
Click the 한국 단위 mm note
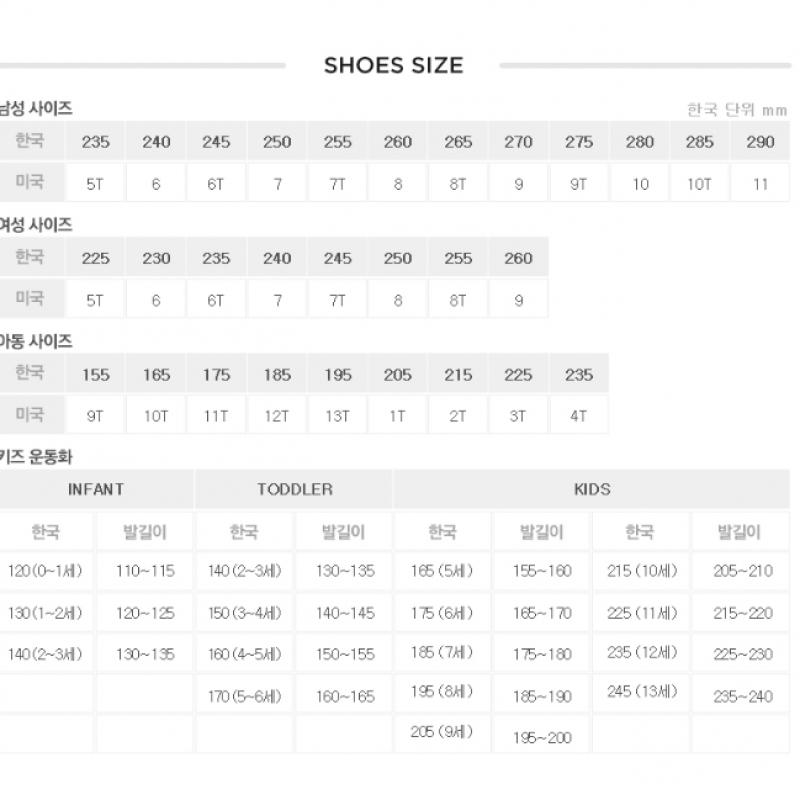pyautogui.click(x=737, y=109)
